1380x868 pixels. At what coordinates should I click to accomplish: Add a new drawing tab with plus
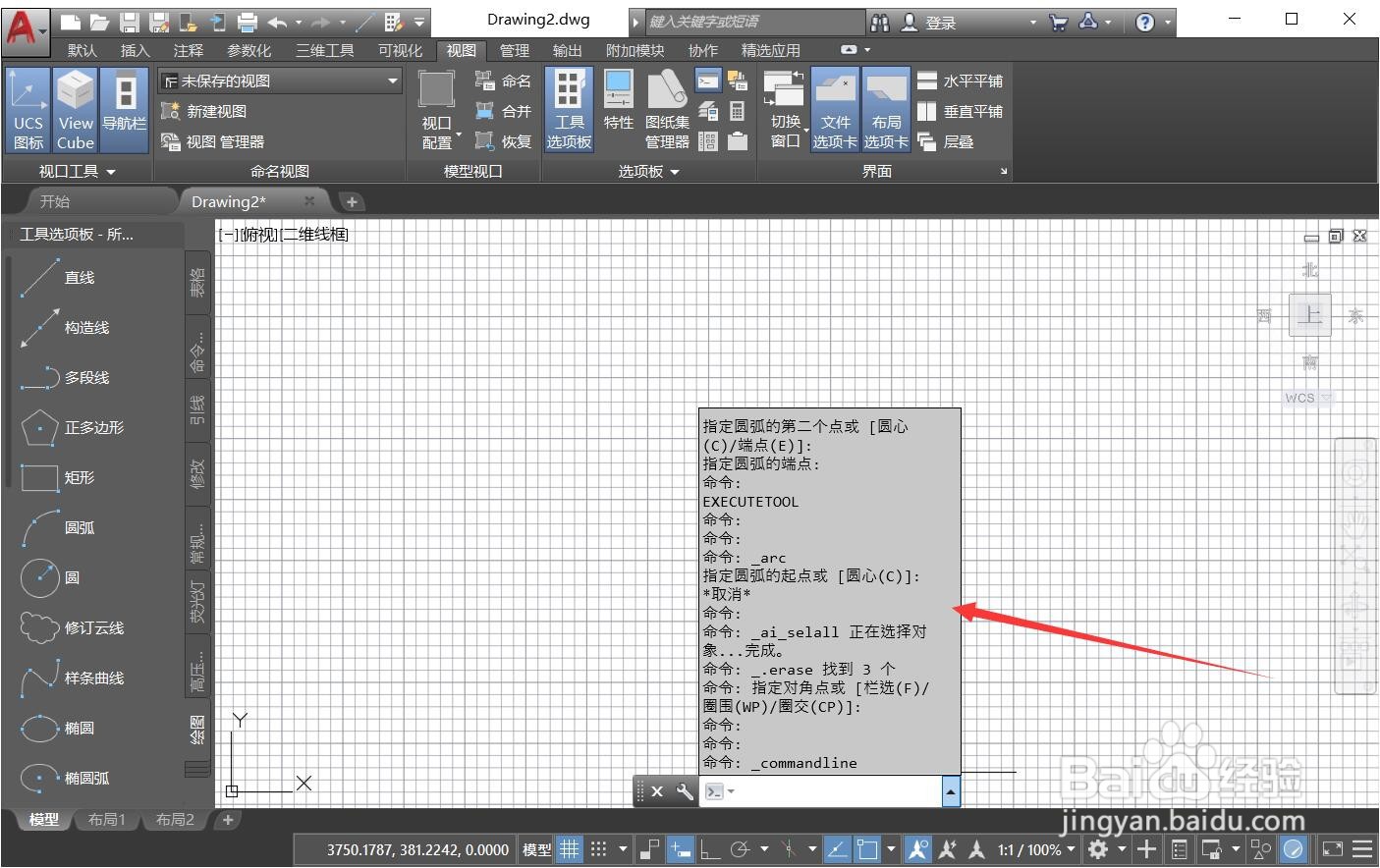pos(352,201)
